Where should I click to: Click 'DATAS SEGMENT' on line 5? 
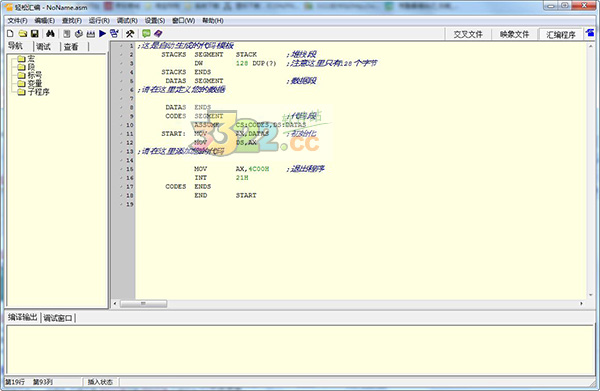[x=194, y=81]
